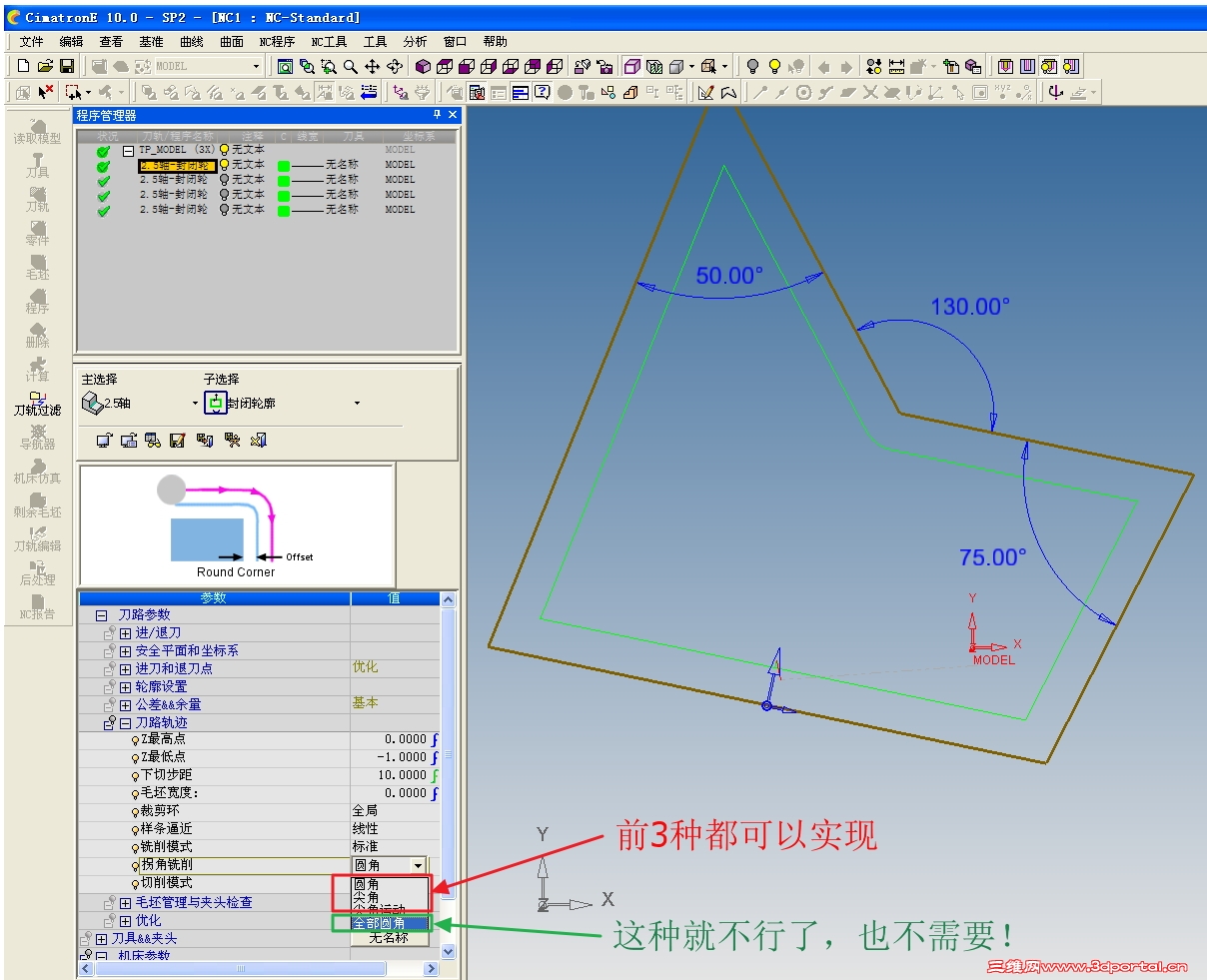This screenshot has width=1207, height=980.
Task: Click the Zoom All fit-view icon
Action: [285, 66]
